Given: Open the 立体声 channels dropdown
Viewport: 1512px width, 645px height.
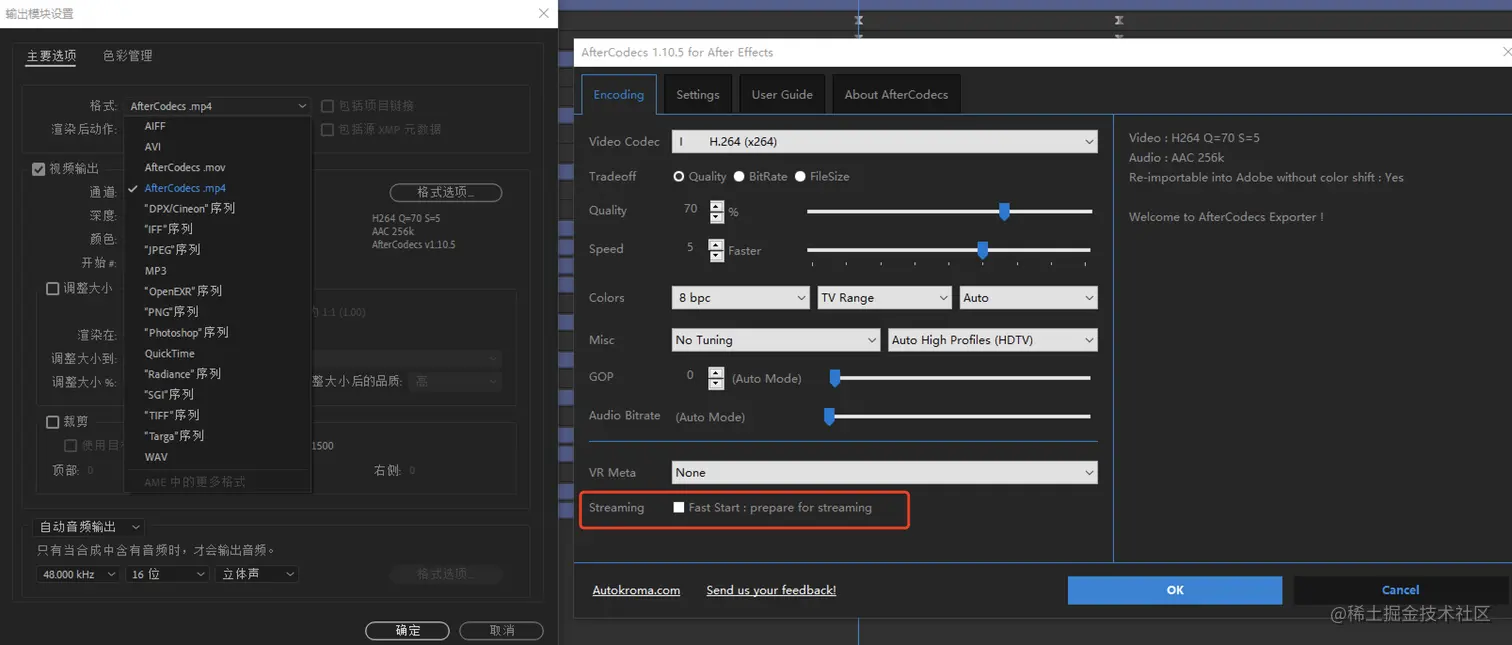Looking at the screenshot, I should 257,574.
